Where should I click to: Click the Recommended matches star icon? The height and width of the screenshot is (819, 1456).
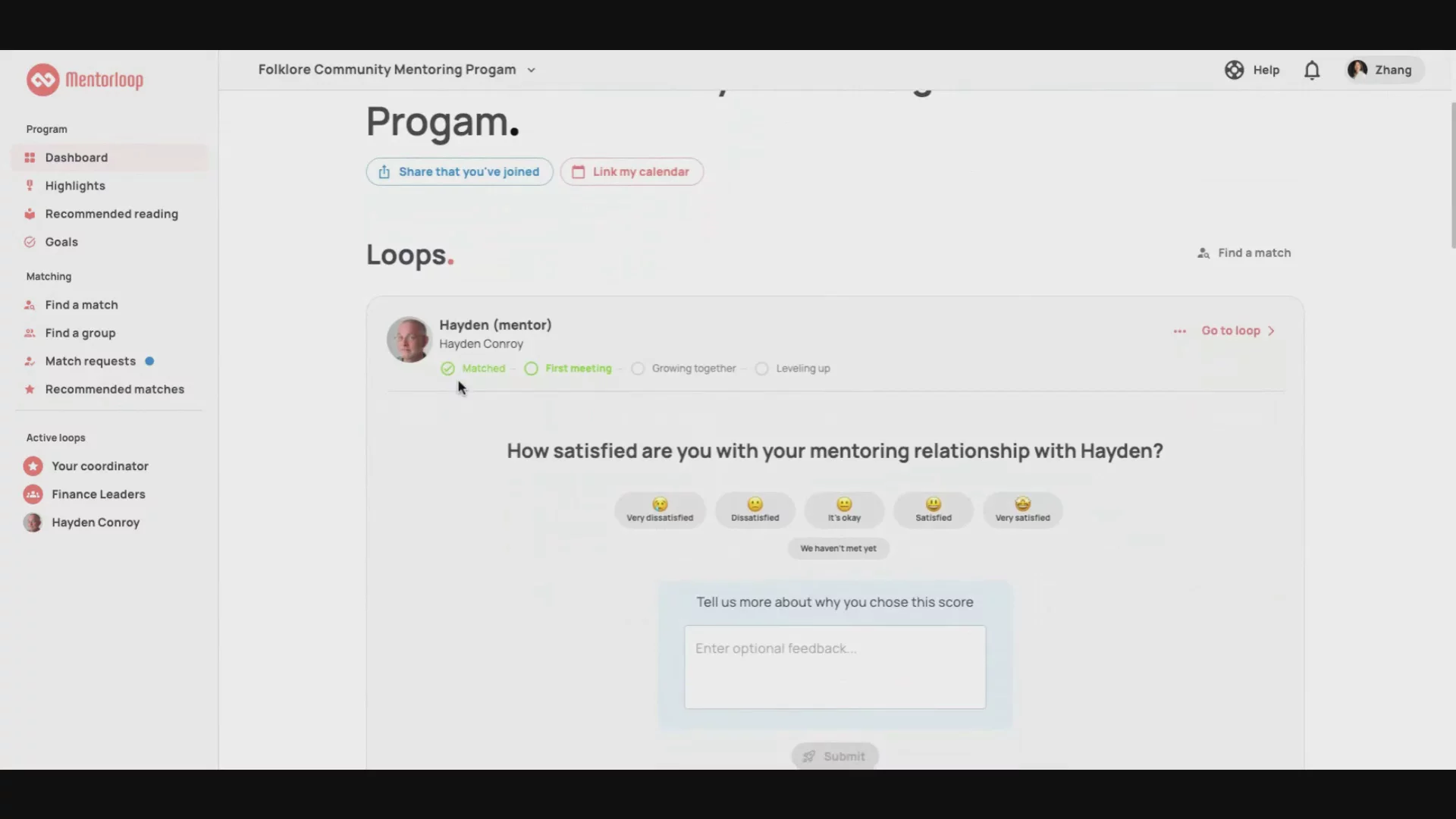(30, 389)
